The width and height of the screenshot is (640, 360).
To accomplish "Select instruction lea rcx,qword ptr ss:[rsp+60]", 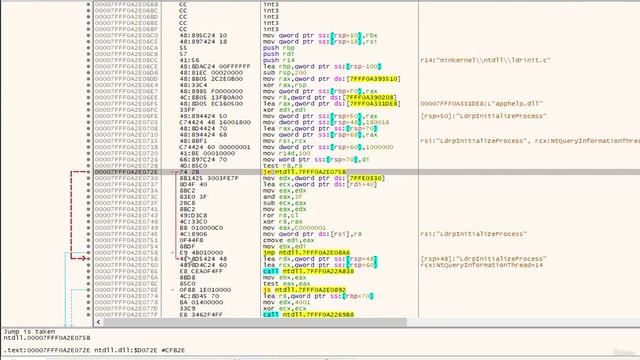I will [x=320, y=265].
